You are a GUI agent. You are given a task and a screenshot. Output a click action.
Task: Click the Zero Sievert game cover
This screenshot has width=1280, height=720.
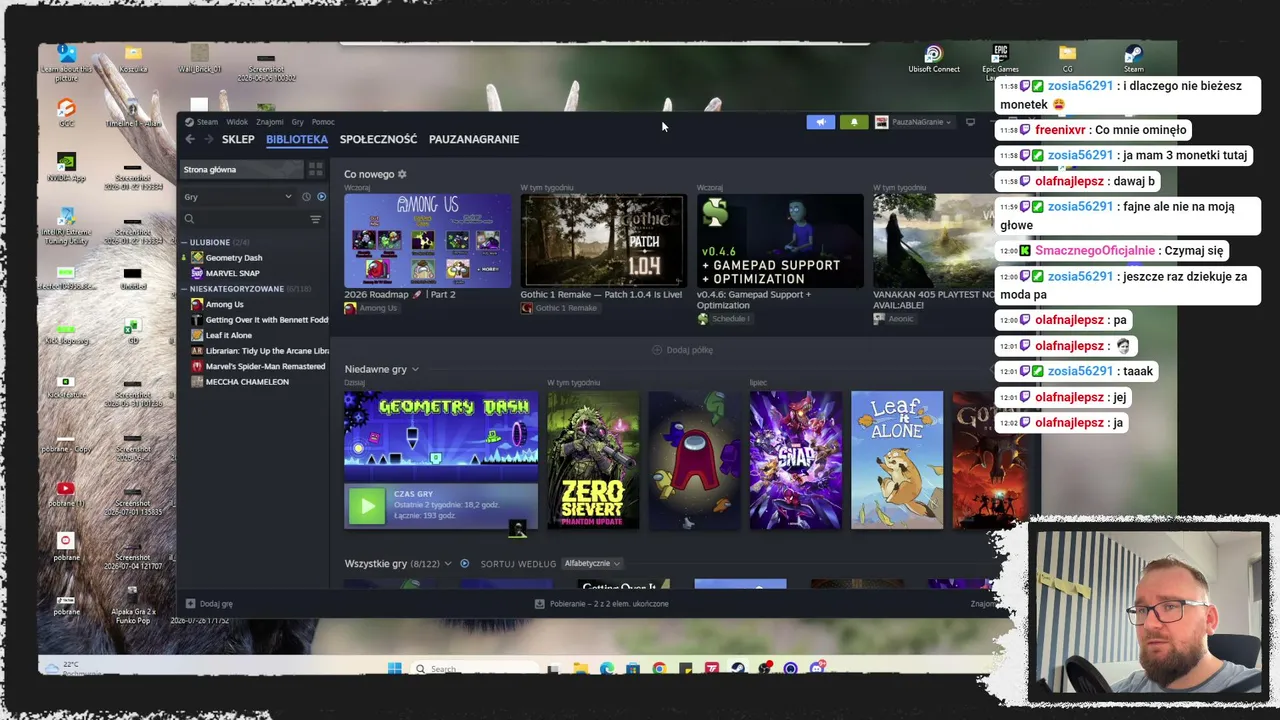pos(593,460)
